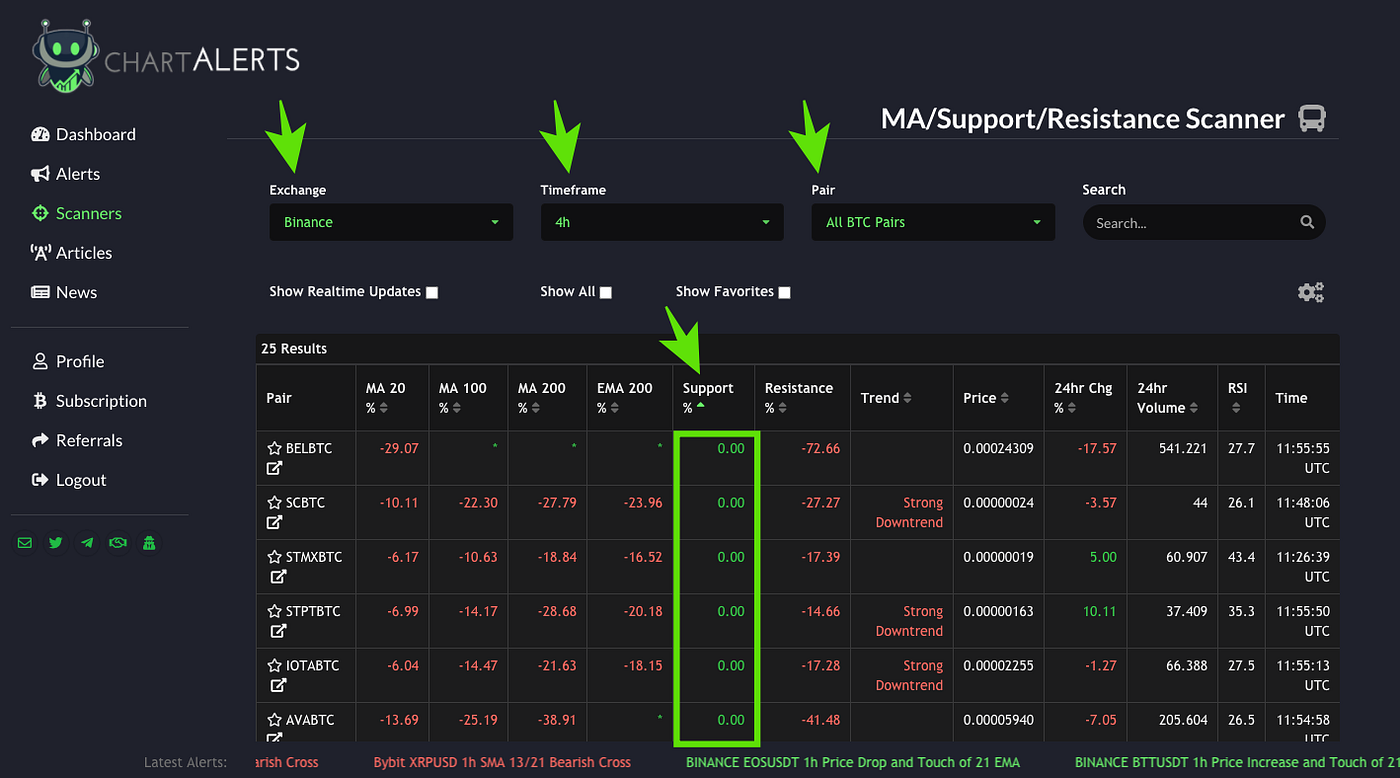Sort by Price column arrows

coord(1004,398)
